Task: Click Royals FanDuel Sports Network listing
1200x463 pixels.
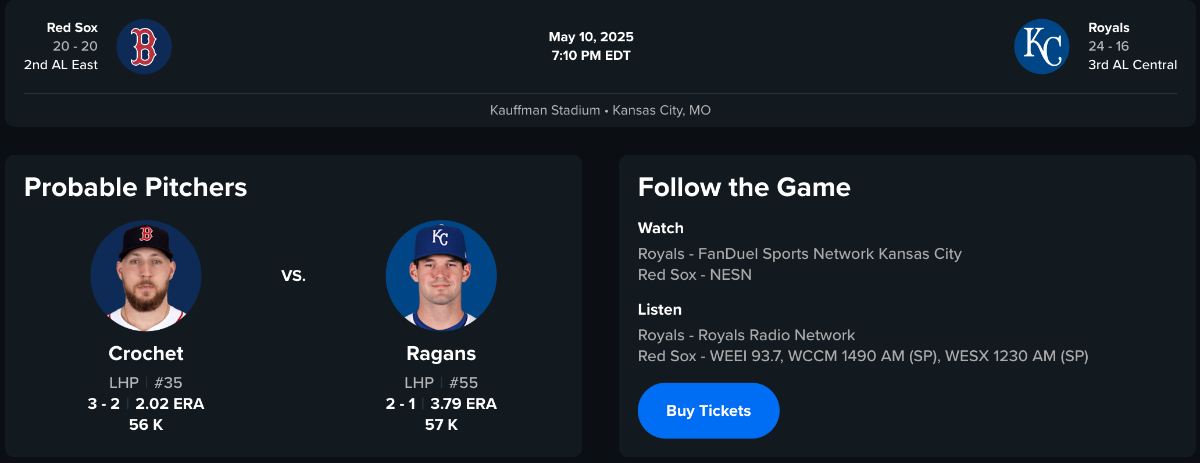Action: [799, 254]
